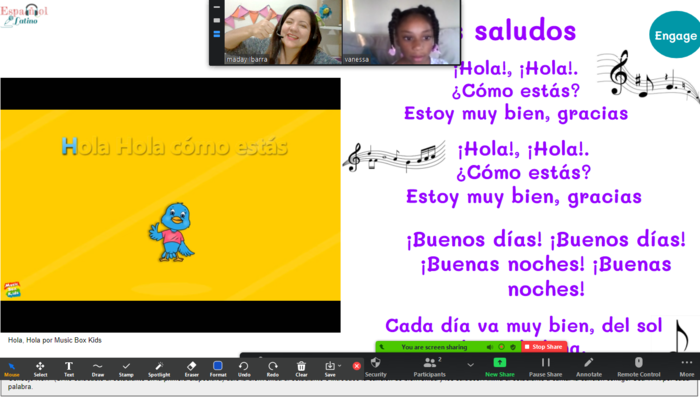This screenshot has height=401, width=700.
Task: Click the Español Latino logo
Action: pyautogui.click(x=24, y=15)
